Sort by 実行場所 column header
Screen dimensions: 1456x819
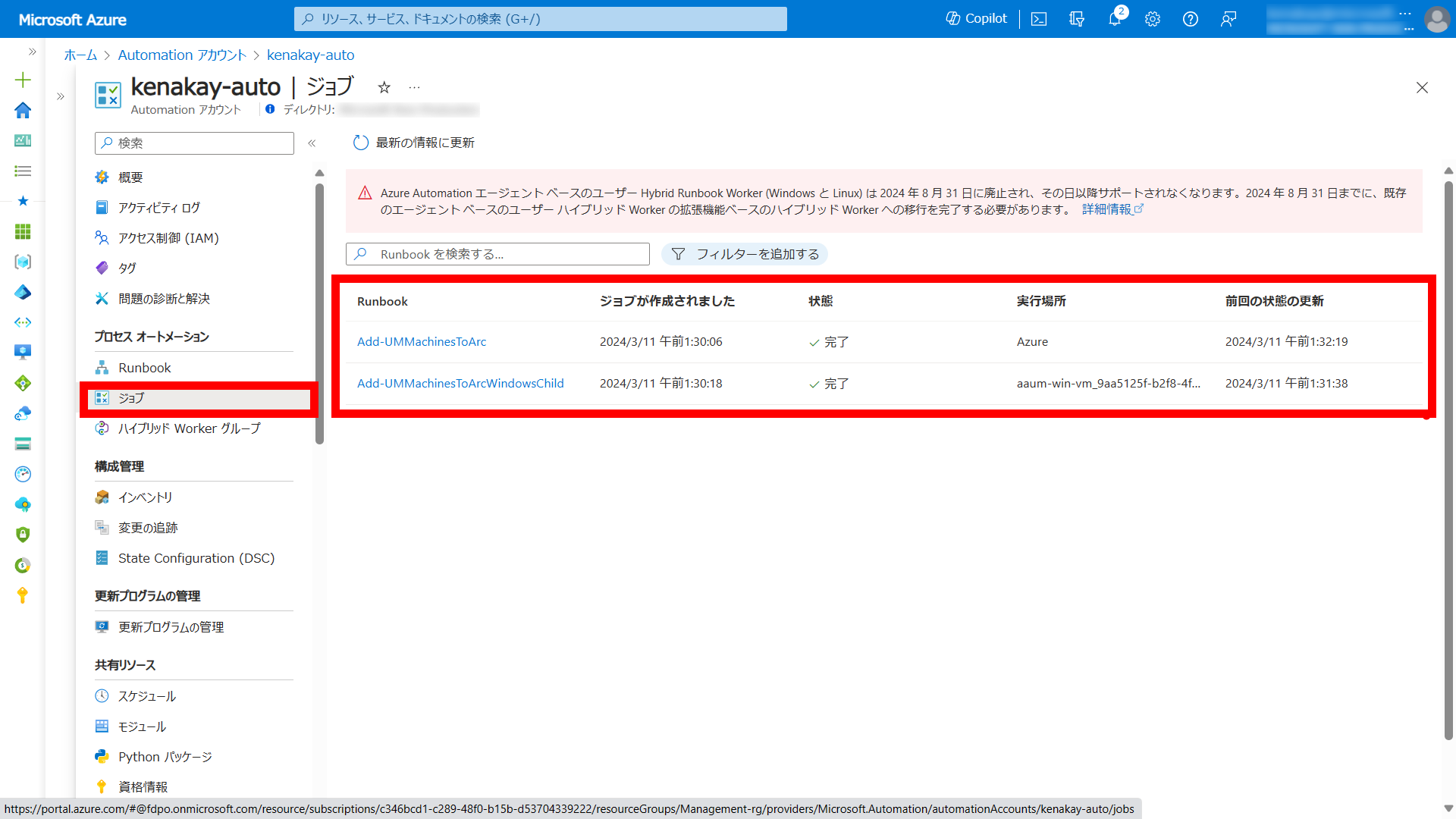pyautogui.click(x=1041, y=302)
